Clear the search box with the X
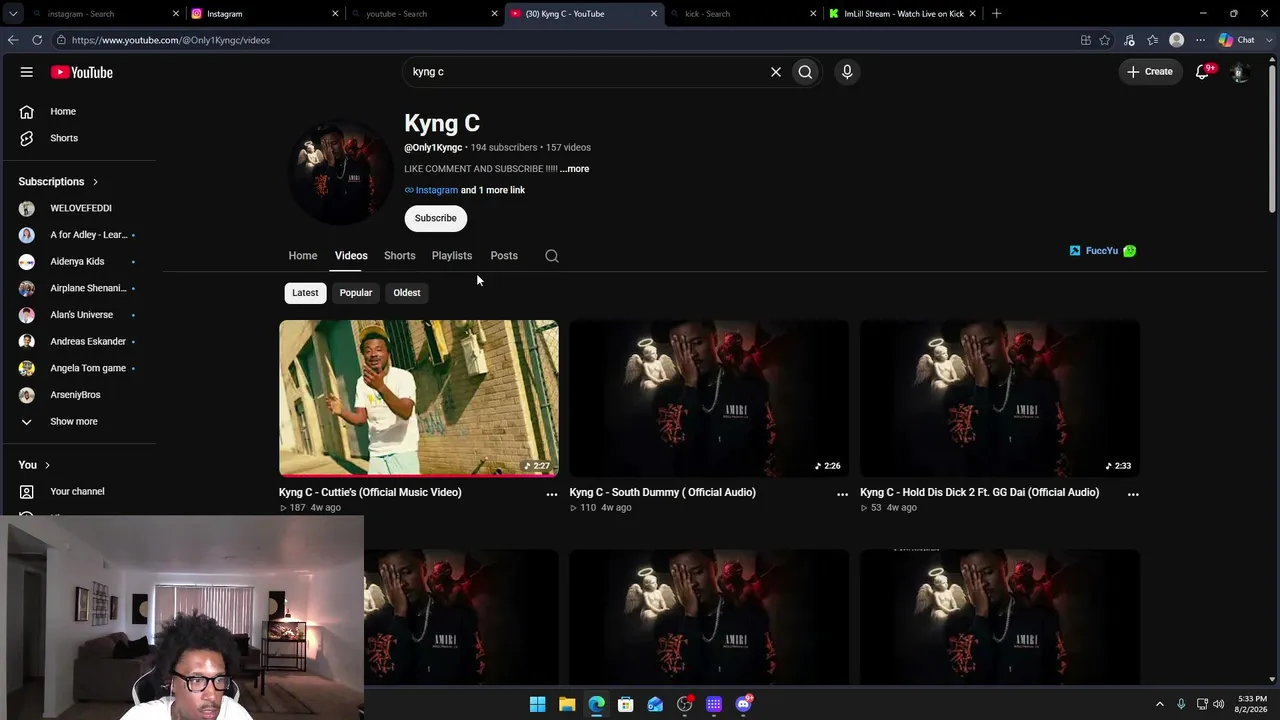1280x720 pixels. pos(775,72)
